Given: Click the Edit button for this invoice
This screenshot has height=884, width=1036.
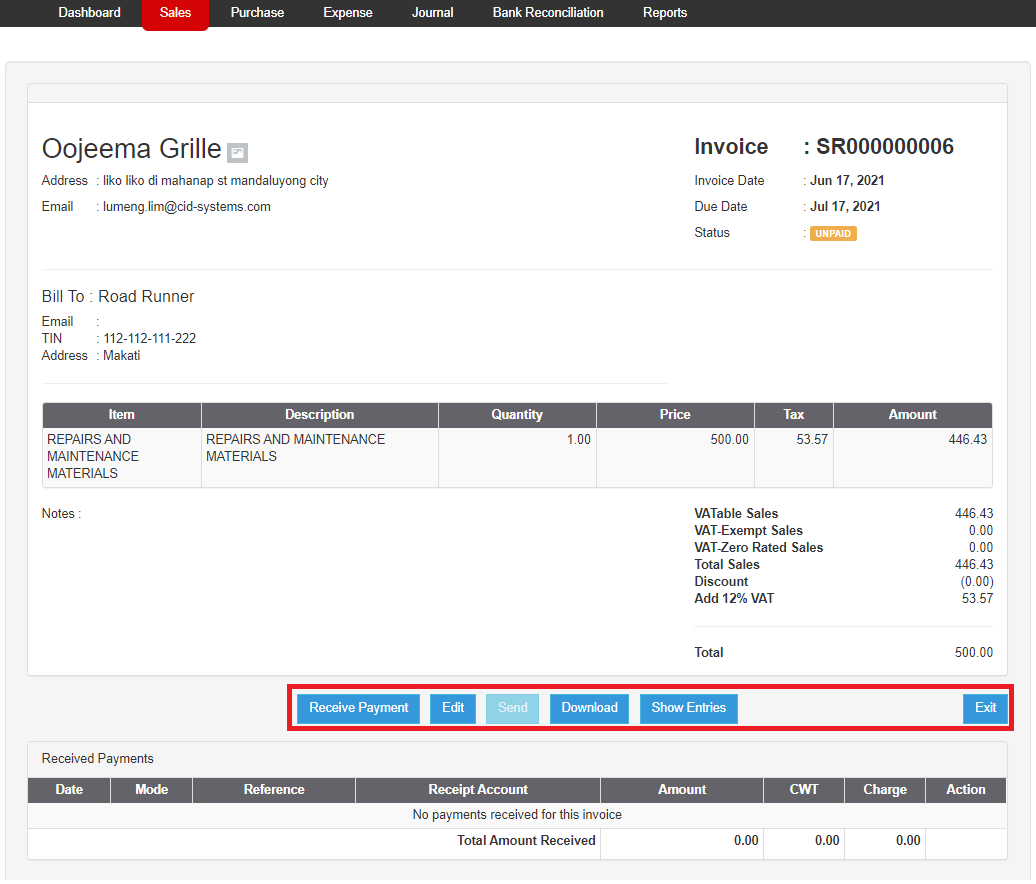Looking at the screenshot, I should 452,708.
